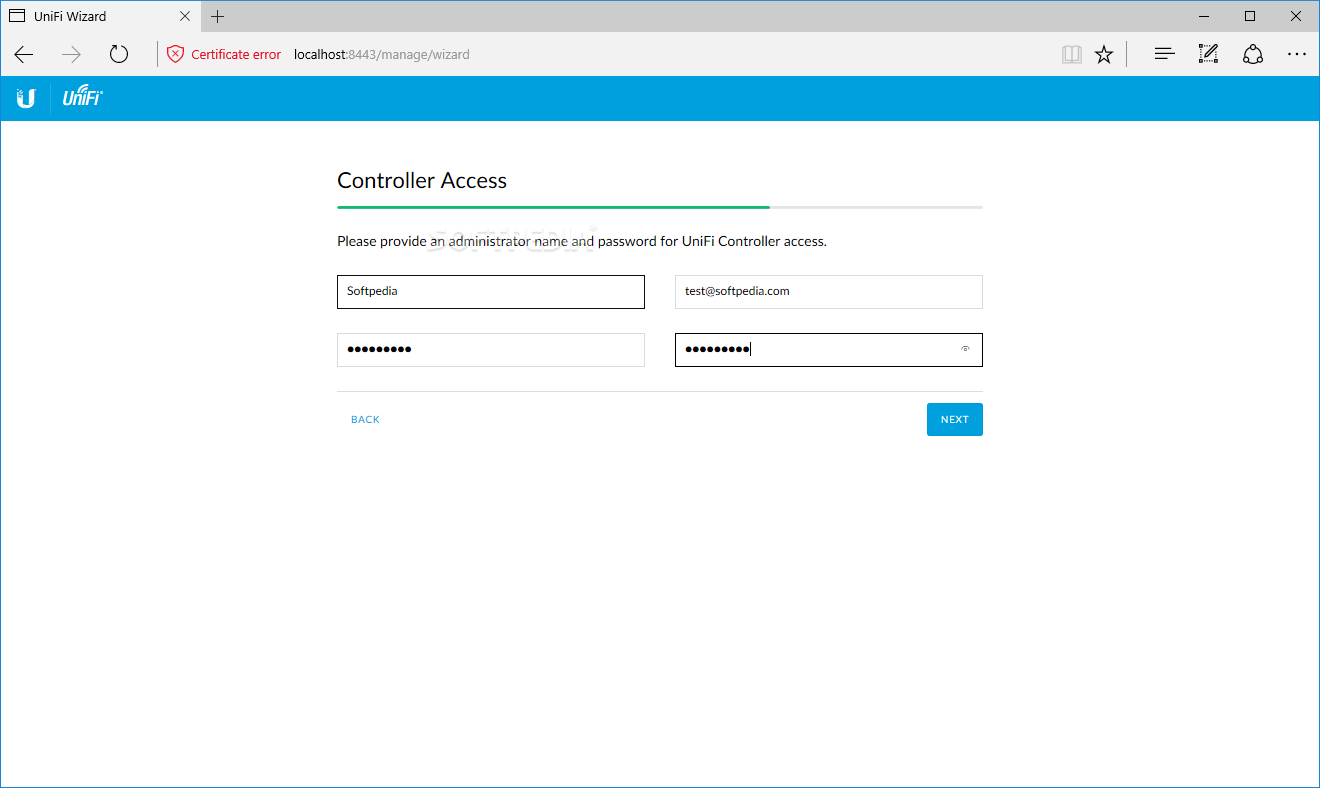Click the Controller Access heading
Viewport: 1320px width, 788px height.
point(422,181)
